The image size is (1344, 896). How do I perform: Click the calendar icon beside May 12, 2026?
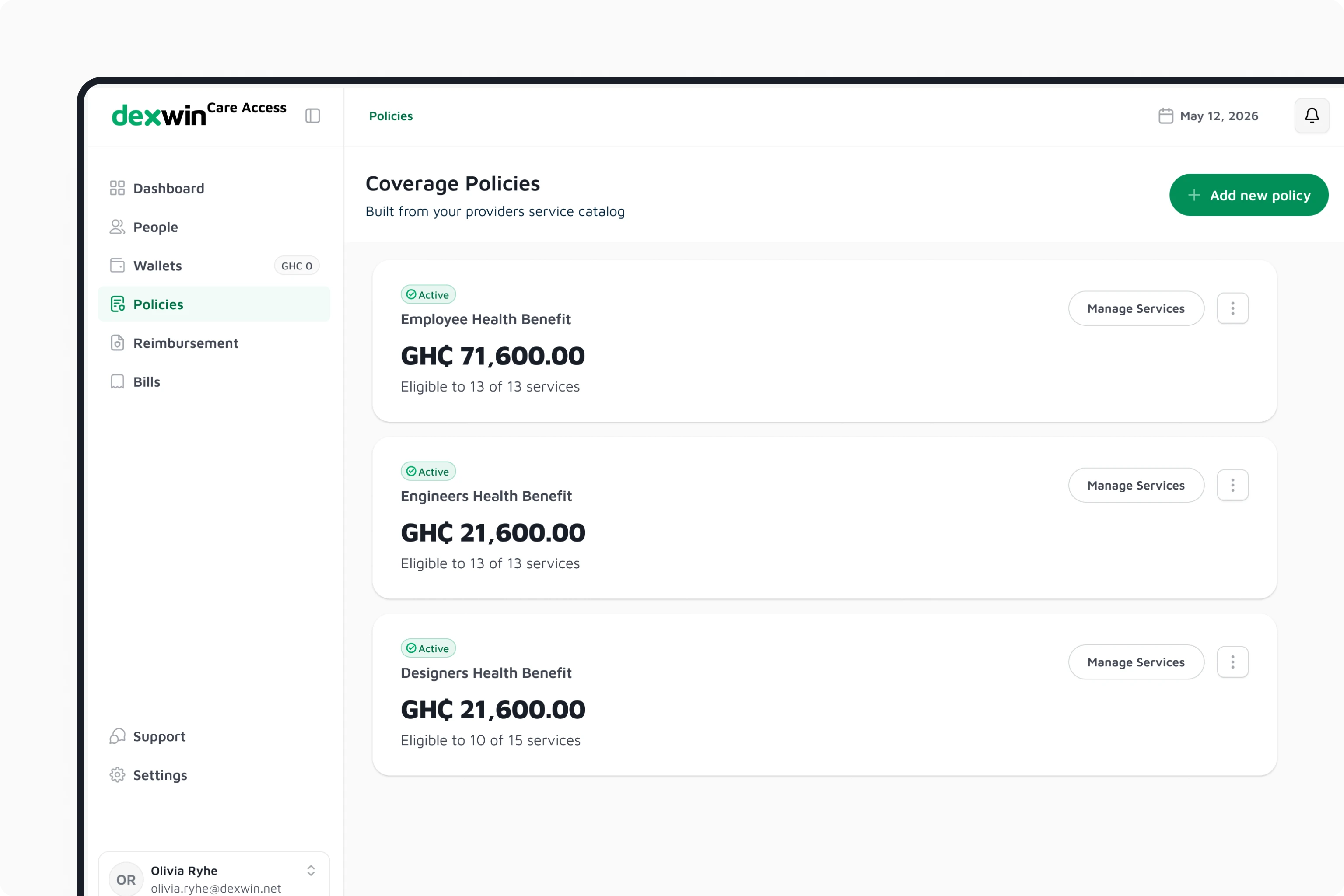1165,116
